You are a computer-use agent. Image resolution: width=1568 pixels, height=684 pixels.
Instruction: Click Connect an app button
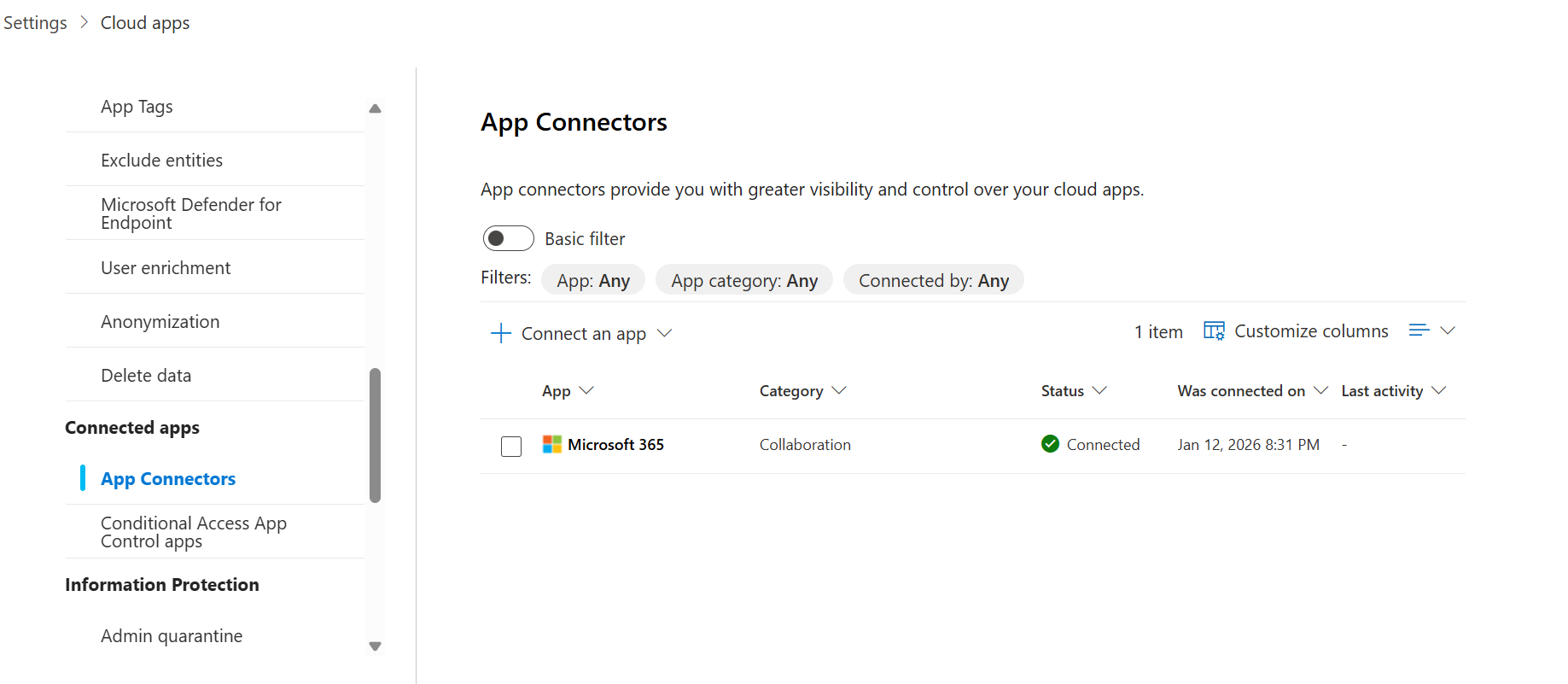pyautogui.click(x=582, y=333)
